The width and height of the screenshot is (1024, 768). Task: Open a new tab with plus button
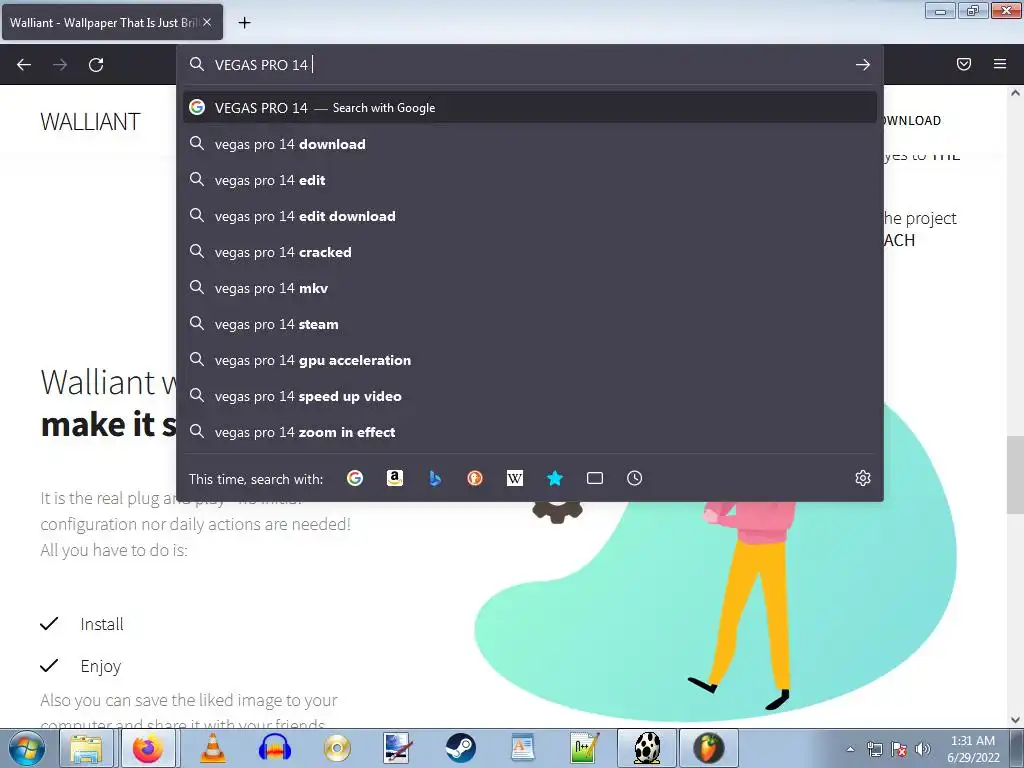point(244,23)
